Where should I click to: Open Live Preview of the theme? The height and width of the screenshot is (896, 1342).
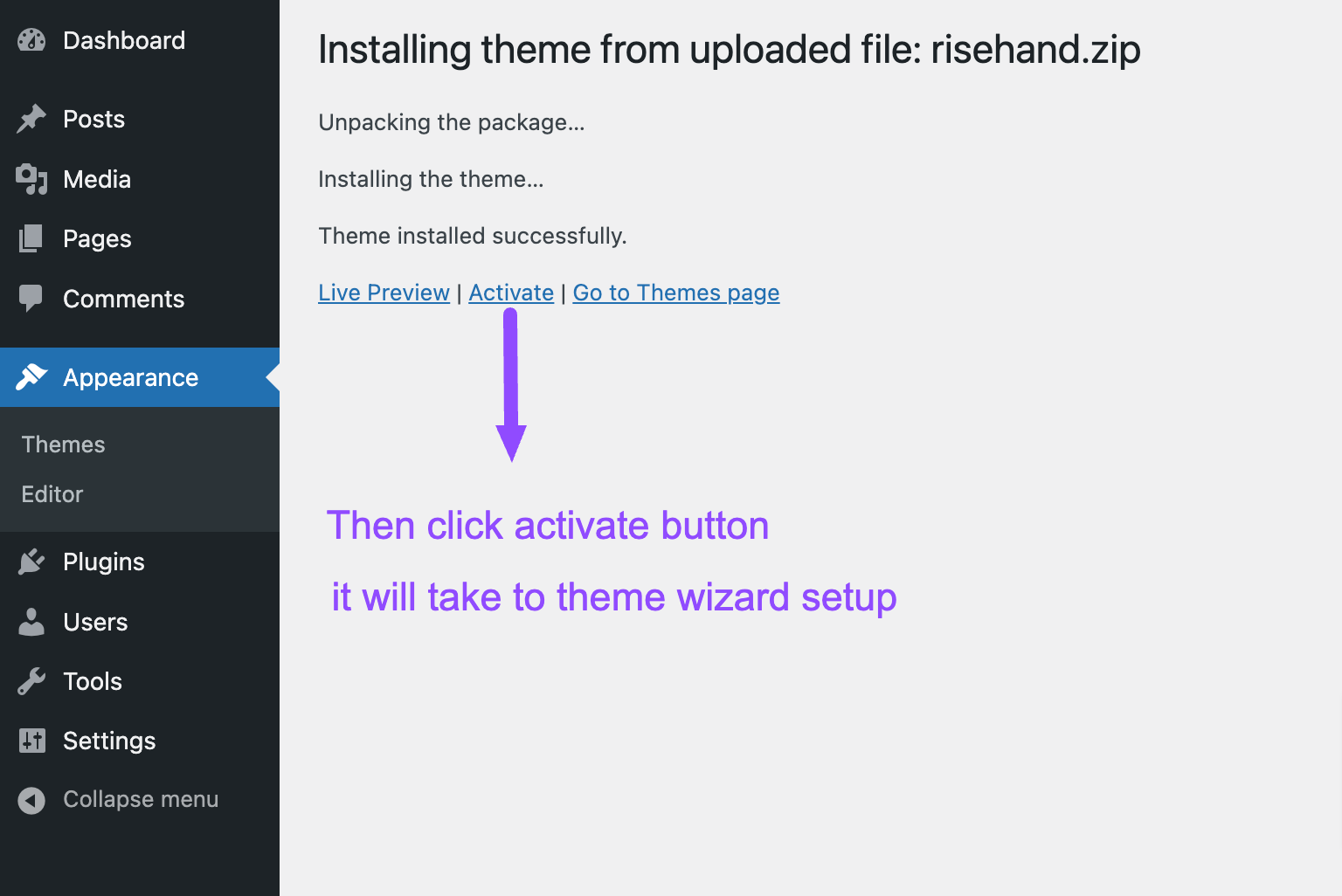[384, 293]
